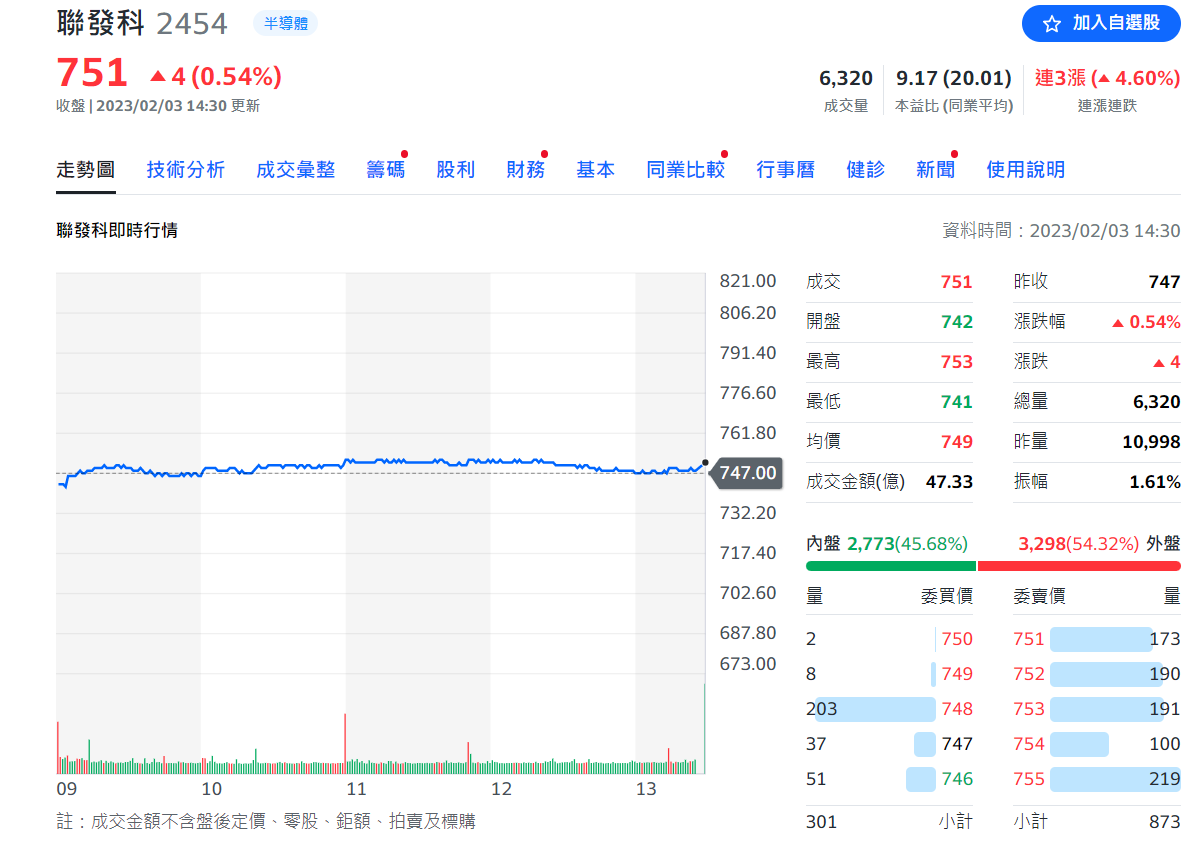Click ask price 752 row
1203x860 pixels.
point(1097,674)
